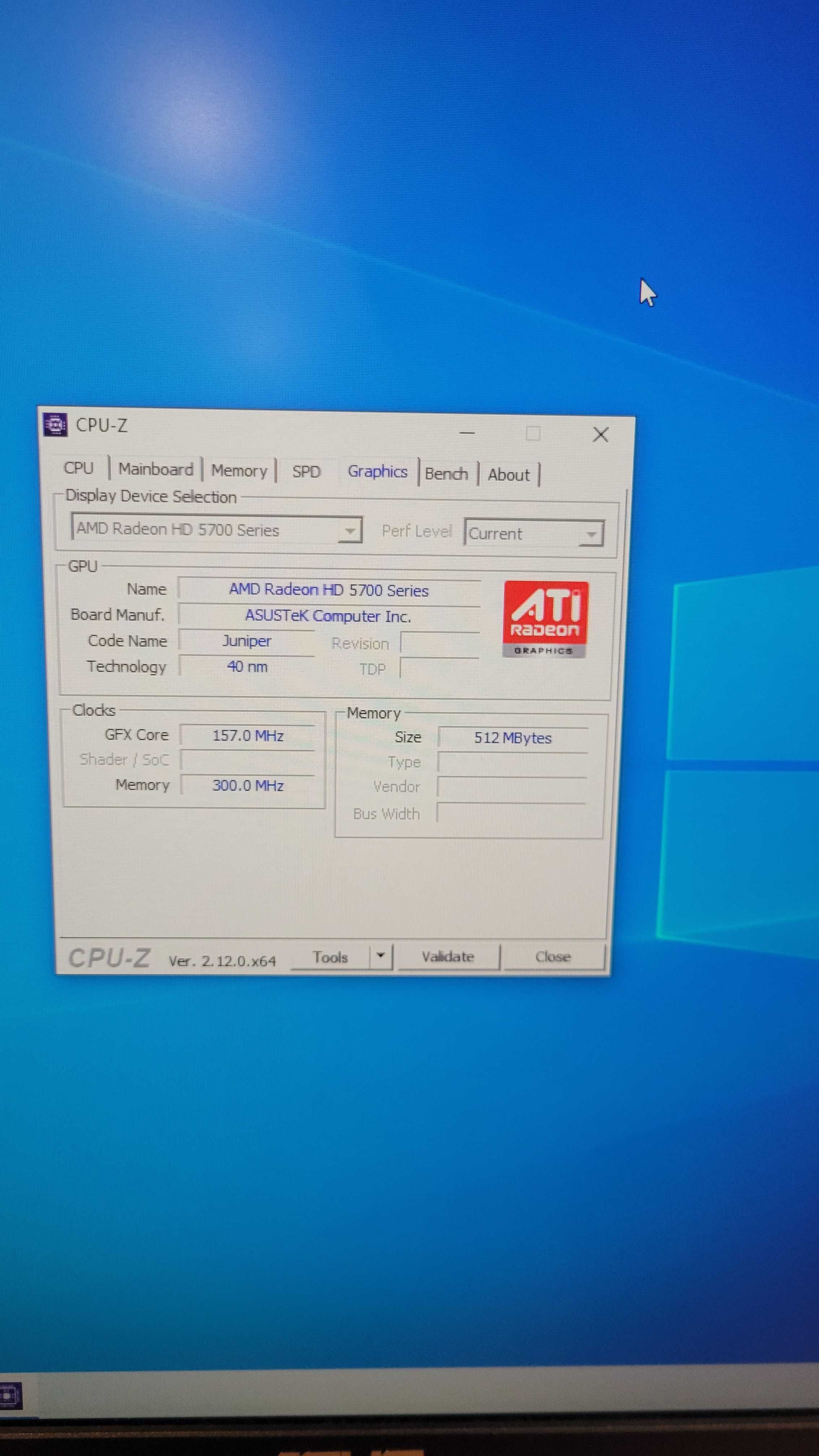This screenshot has height=1456, width=819.
Task: Click the Perf Level label
Action: pos(417,531)
